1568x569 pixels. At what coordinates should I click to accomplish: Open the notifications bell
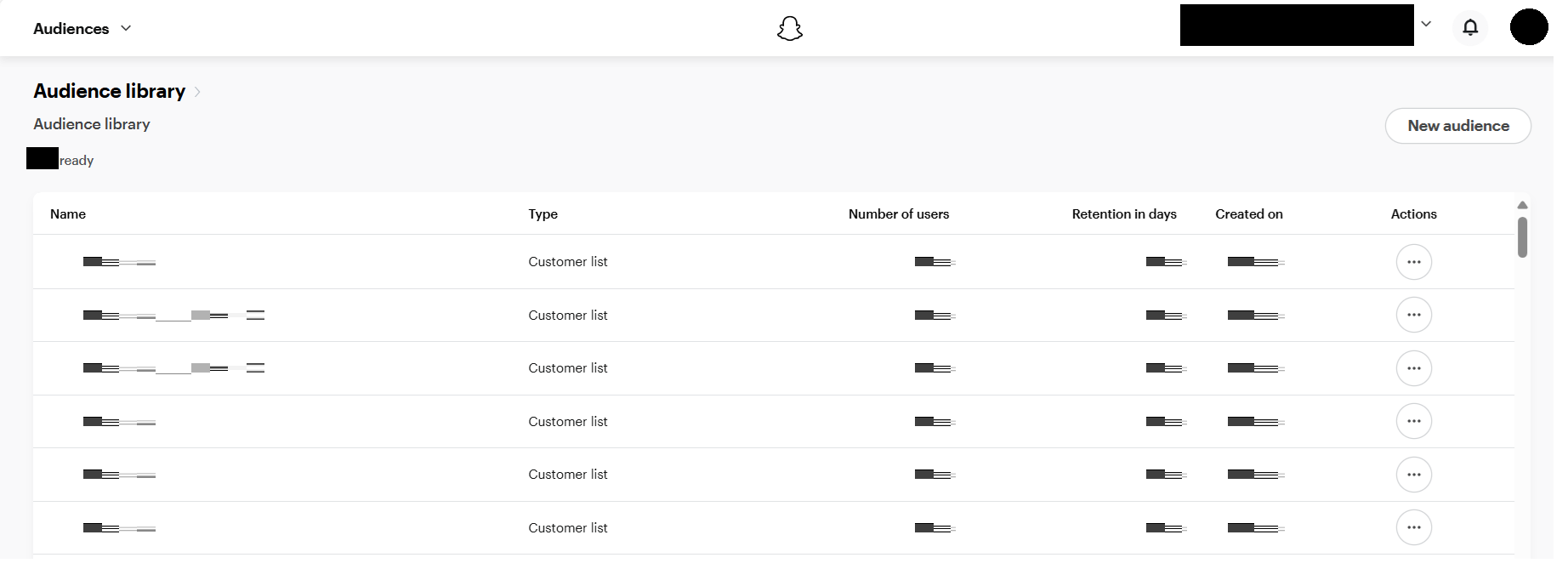[1470, 27]
